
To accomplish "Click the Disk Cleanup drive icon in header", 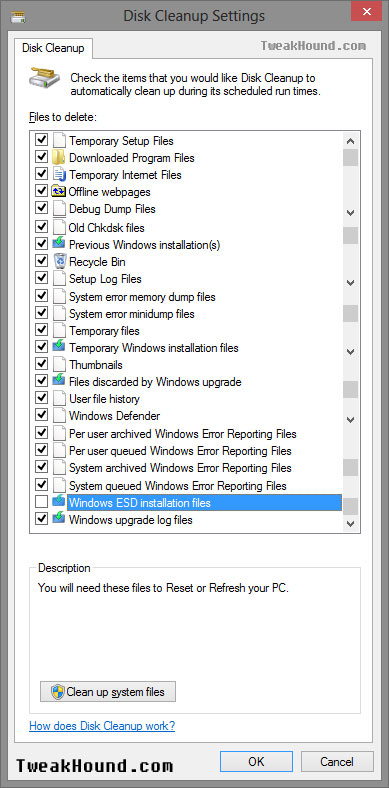I will [45, 78].
